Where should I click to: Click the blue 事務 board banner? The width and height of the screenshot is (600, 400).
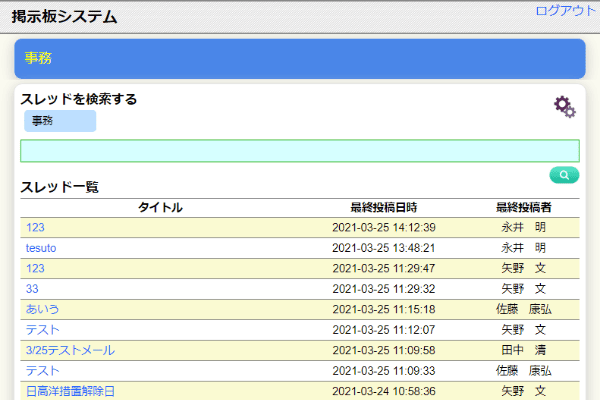pos(299,58)
